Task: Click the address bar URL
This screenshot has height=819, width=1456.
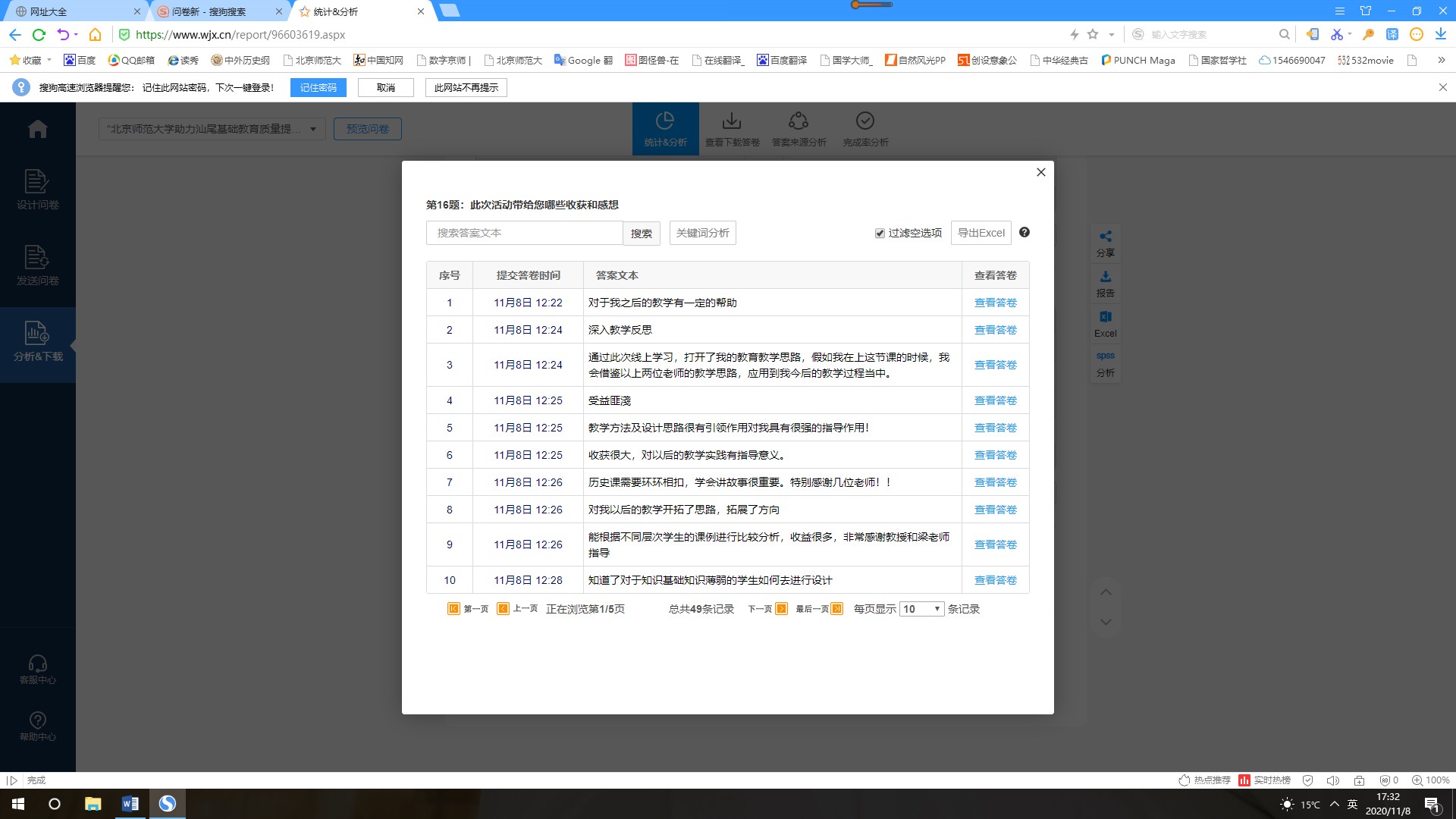Action: click(240, 35)
